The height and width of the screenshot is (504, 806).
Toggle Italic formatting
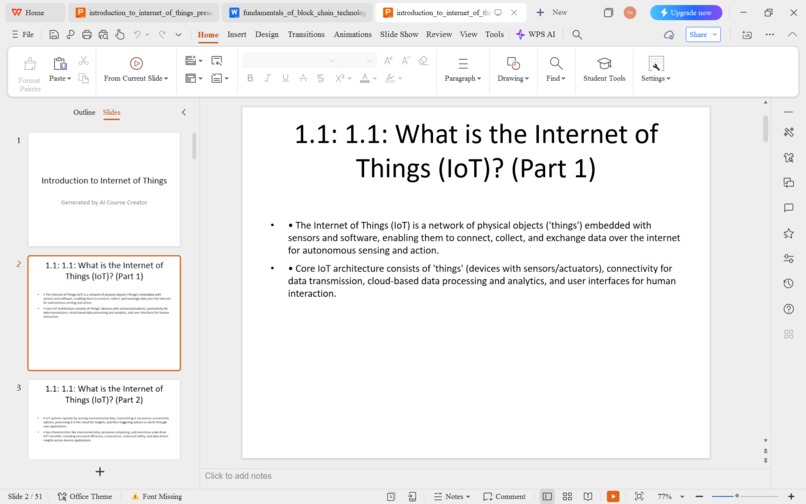coord(267,78)
